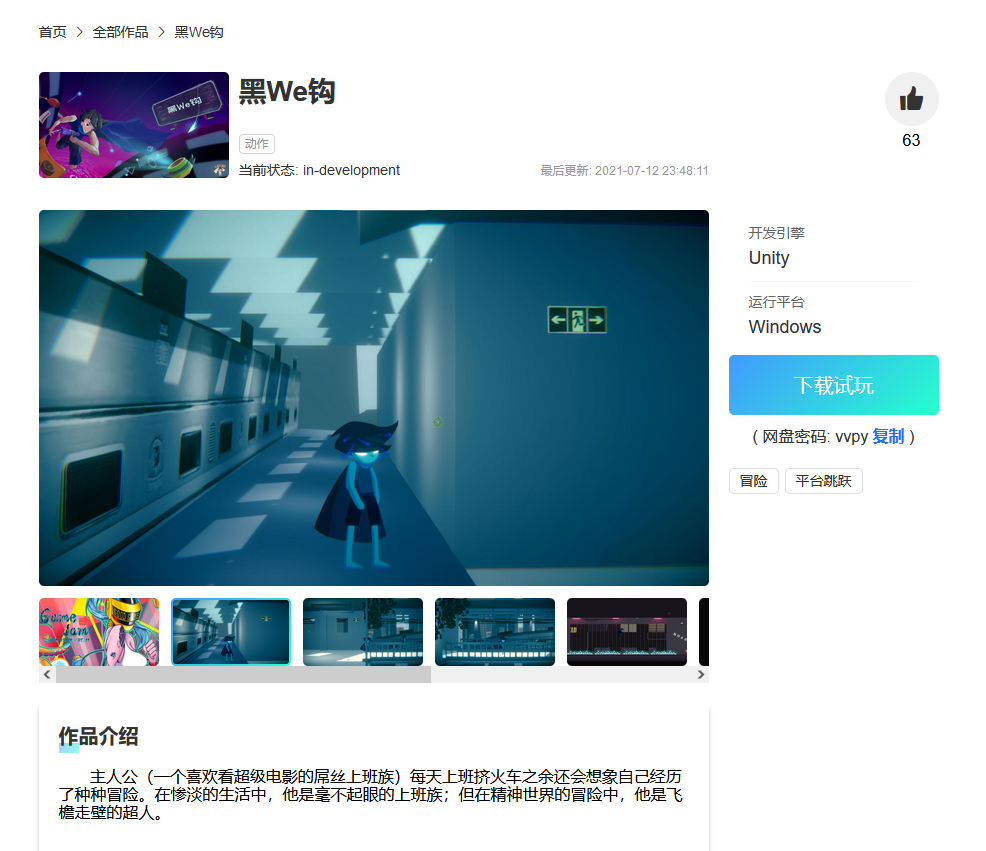Click the 作品介绍 section heading
Viewport: 986px width, 851px height.
(98, 736)
